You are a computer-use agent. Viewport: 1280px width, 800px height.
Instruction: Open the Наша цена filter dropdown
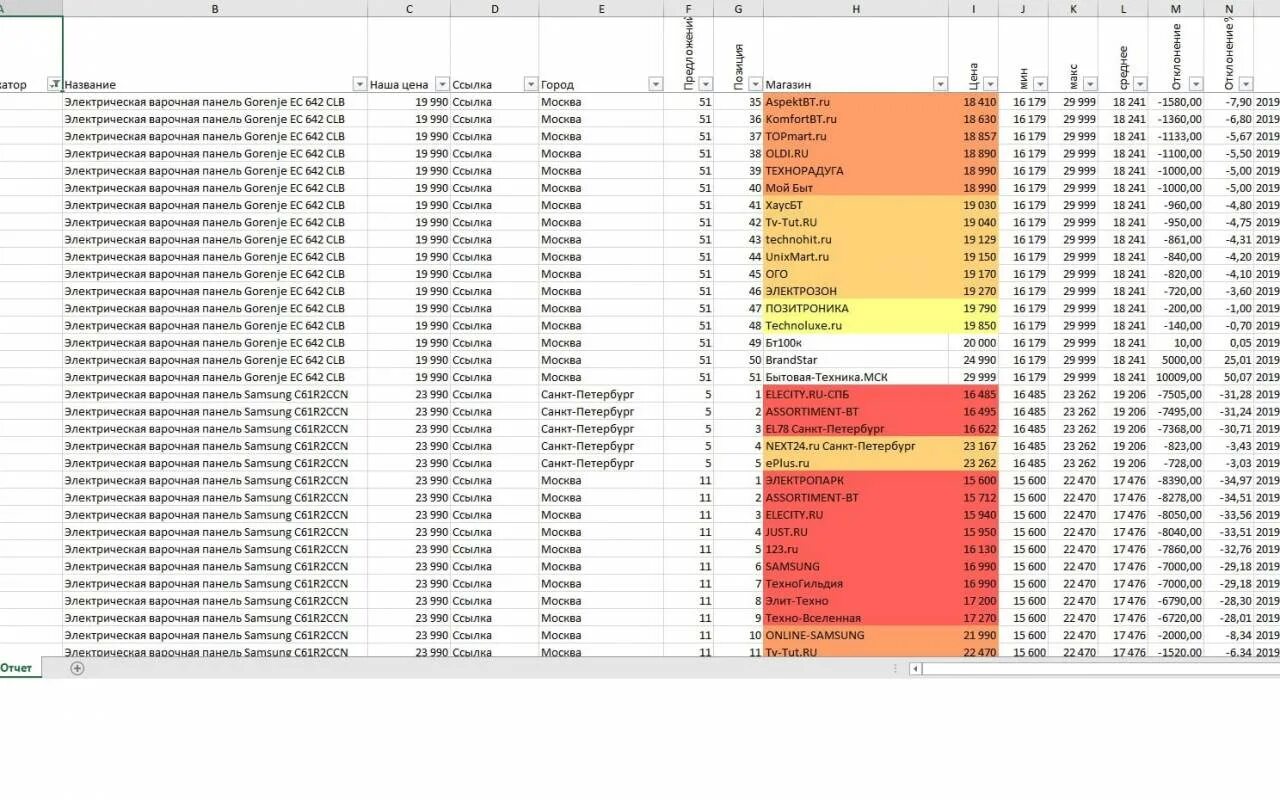pyautogui.click(x=442, y=85)
